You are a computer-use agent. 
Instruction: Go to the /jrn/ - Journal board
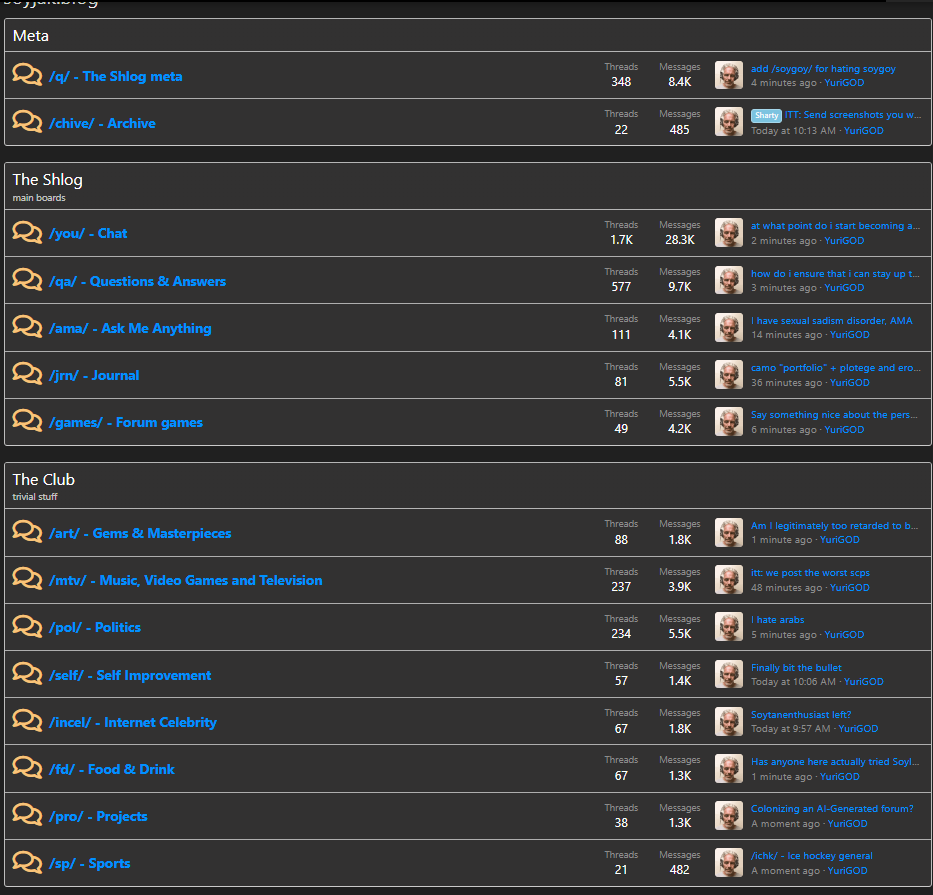point(94,375)
